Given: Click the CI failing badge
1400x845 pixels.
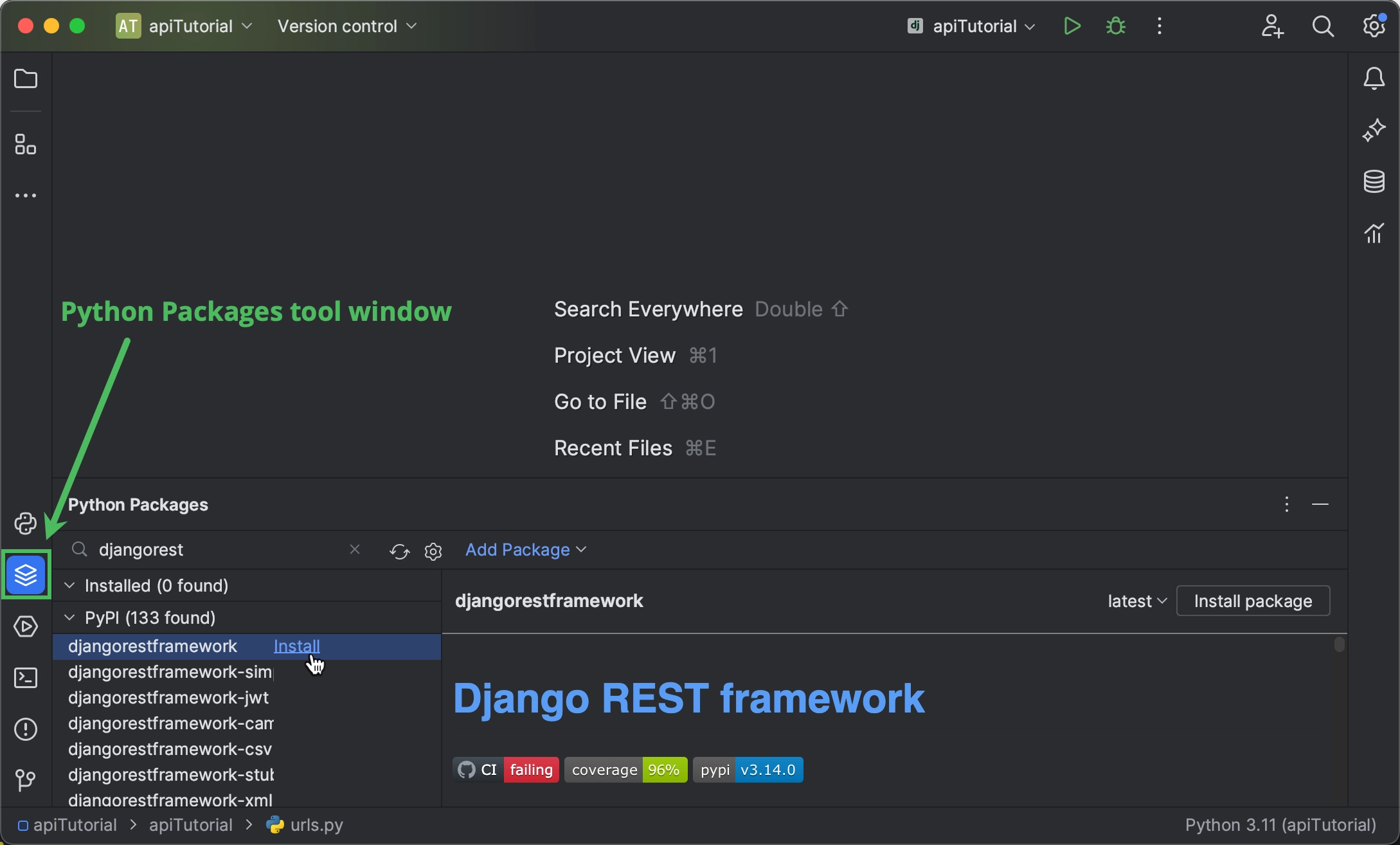Looking at the screenshot, I should pos(506,770).
